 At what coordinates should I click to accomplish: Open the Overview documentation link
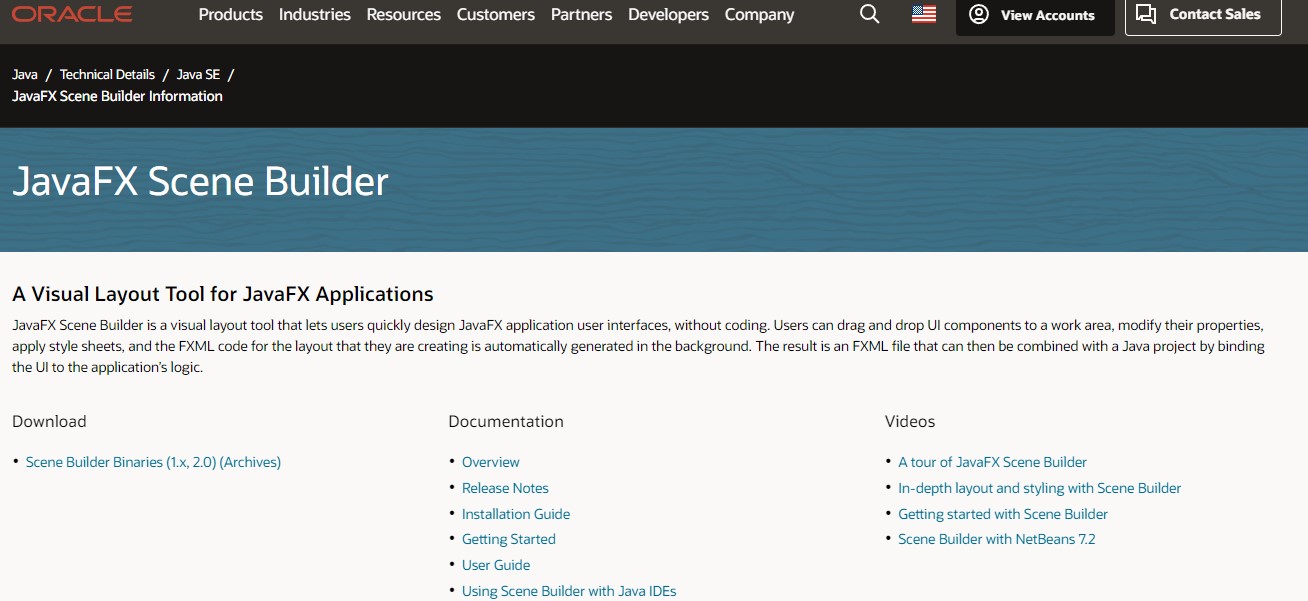[x=491, y=462]
